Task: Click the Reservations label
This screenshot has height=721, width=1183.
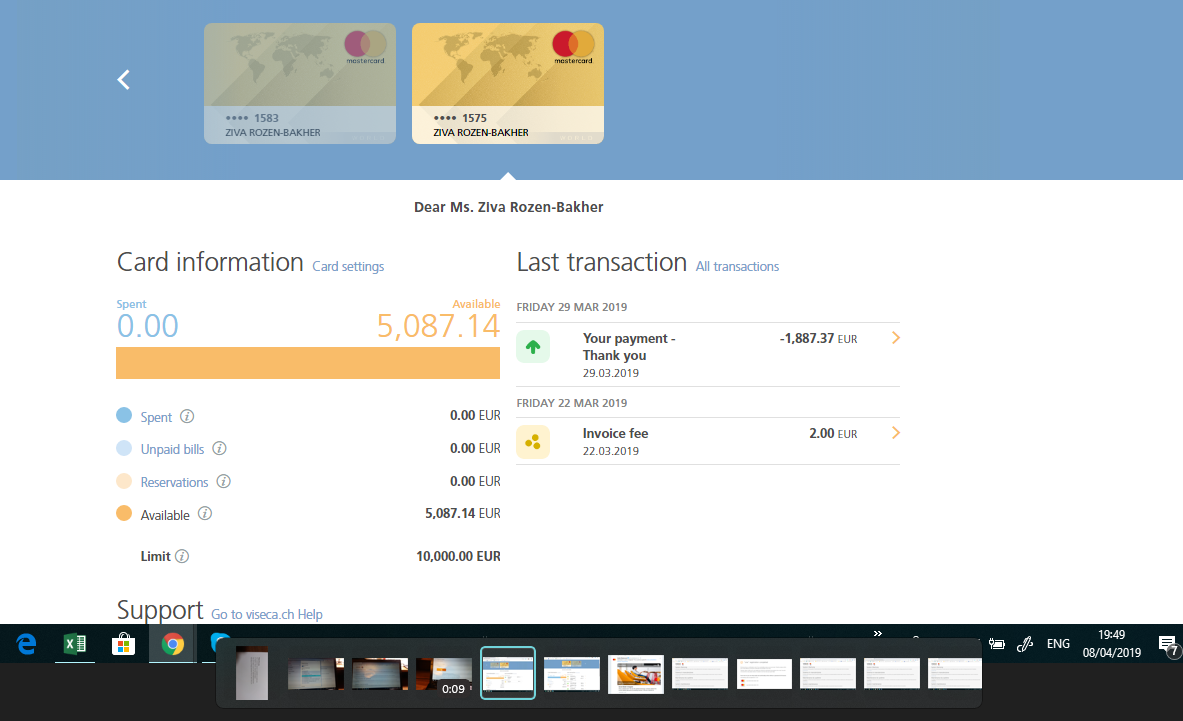Action: click(174, 483)
